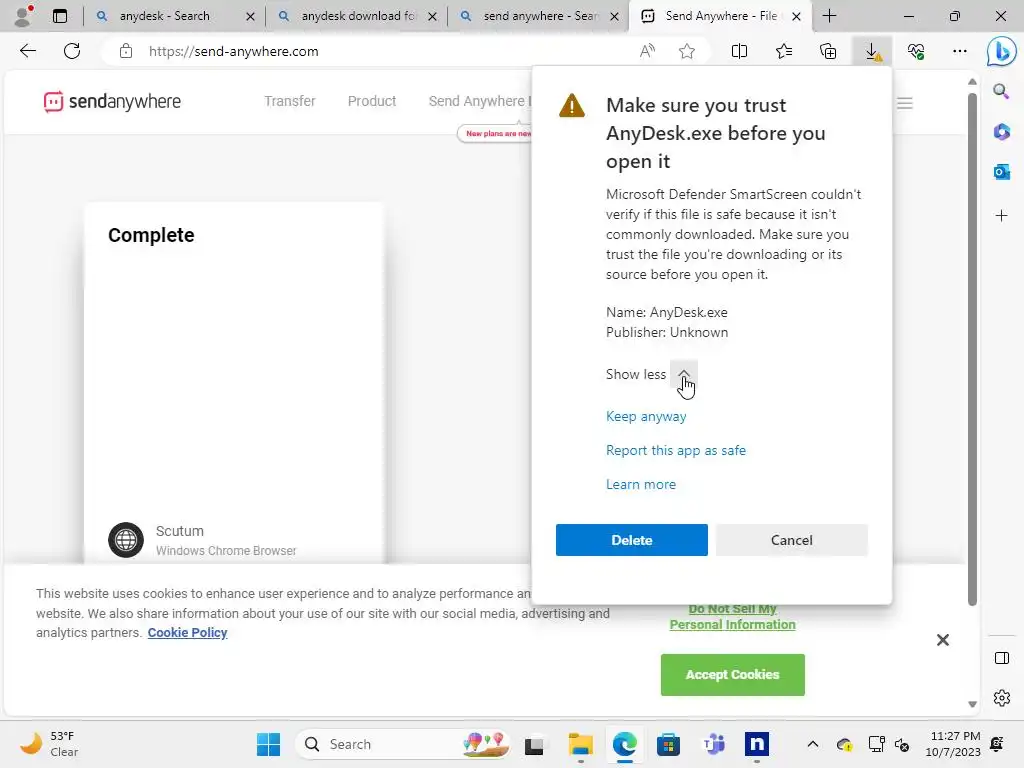This screenshot has width=1024, height=768.
Task: Open Browser essentials heart icon
Action: click(916, 51)
